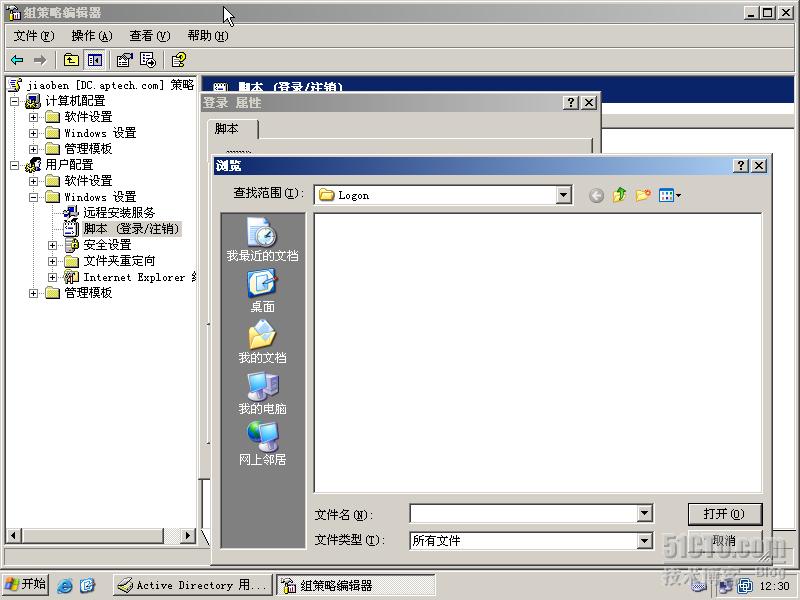This screenshot has height=600, width=800.
Task: Expand the 安全设置 tree node
Action: click(x=52, y=245)
